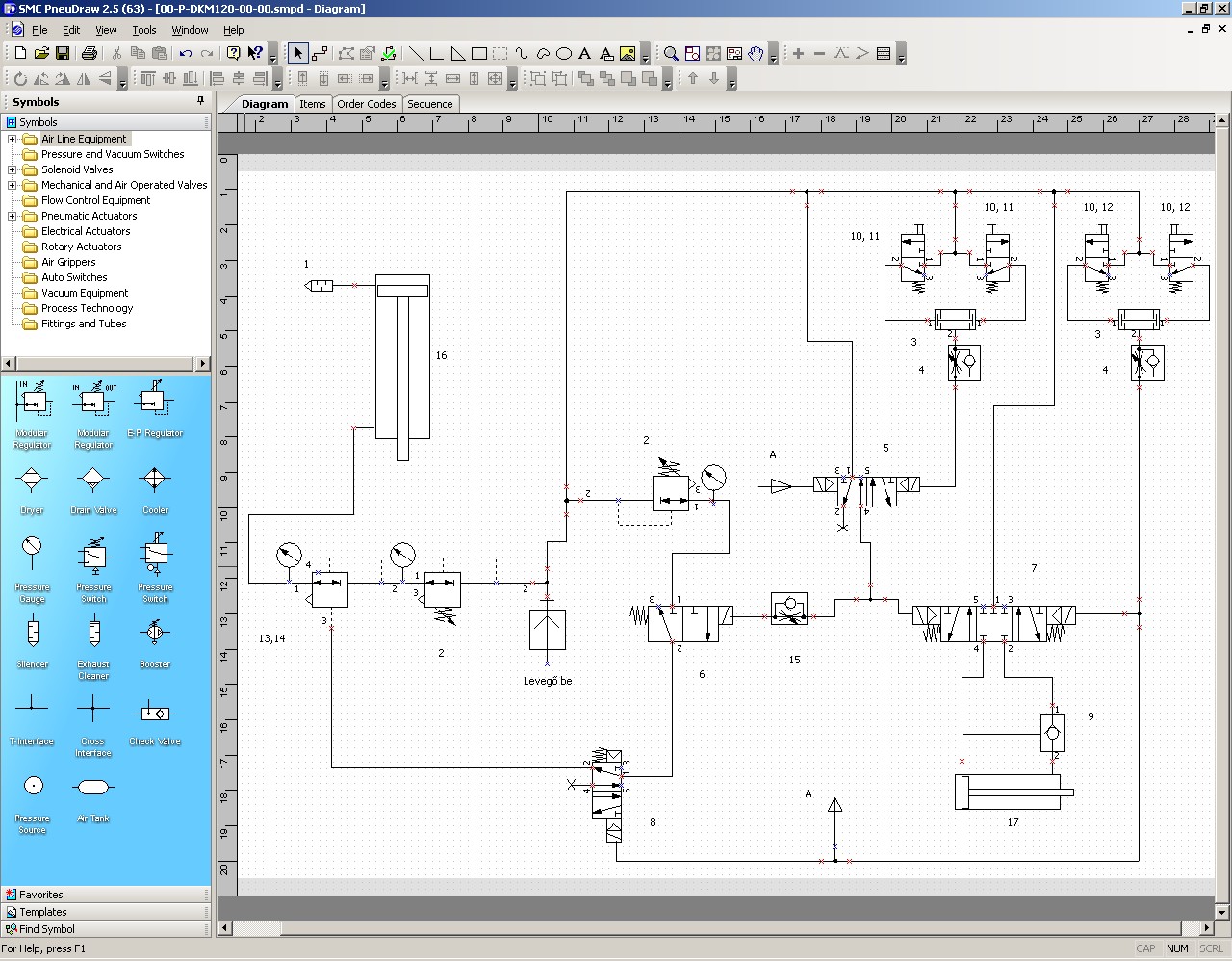This screenshot has width=1232, height=961.
Task: Open the Find Symbol panel
Action: click(46, 929)
